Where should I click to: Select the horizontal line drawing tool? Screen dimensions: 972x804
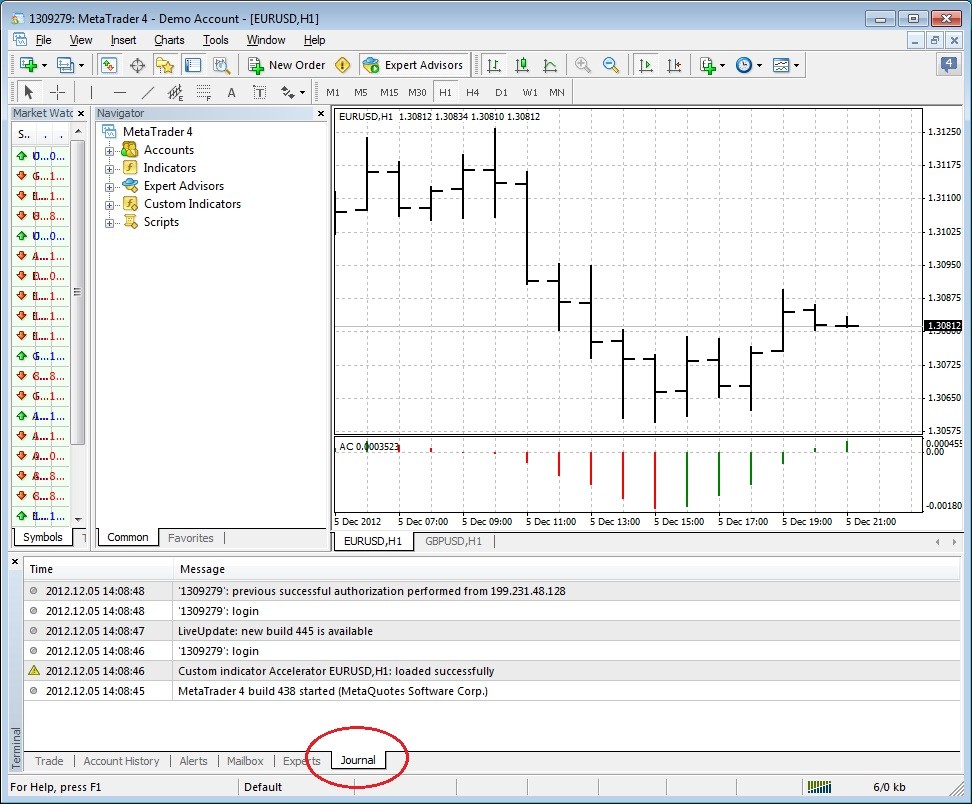[x=120, y=92]
